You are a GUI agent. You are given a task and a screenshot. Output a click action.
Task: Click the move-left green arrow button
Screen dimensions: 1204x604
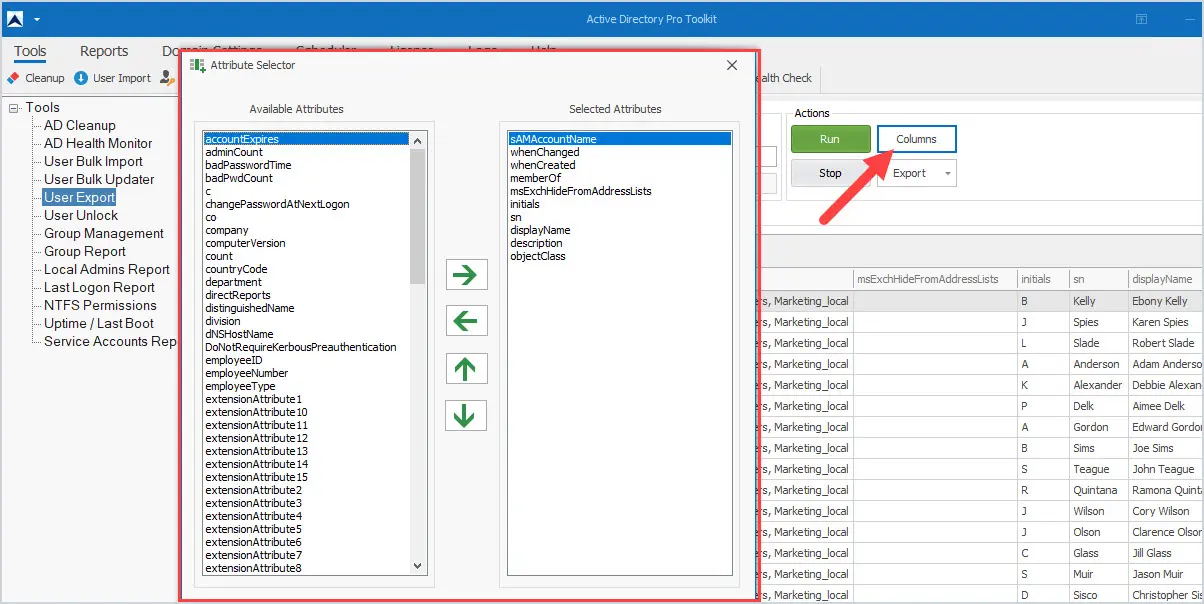click(465, 321)
